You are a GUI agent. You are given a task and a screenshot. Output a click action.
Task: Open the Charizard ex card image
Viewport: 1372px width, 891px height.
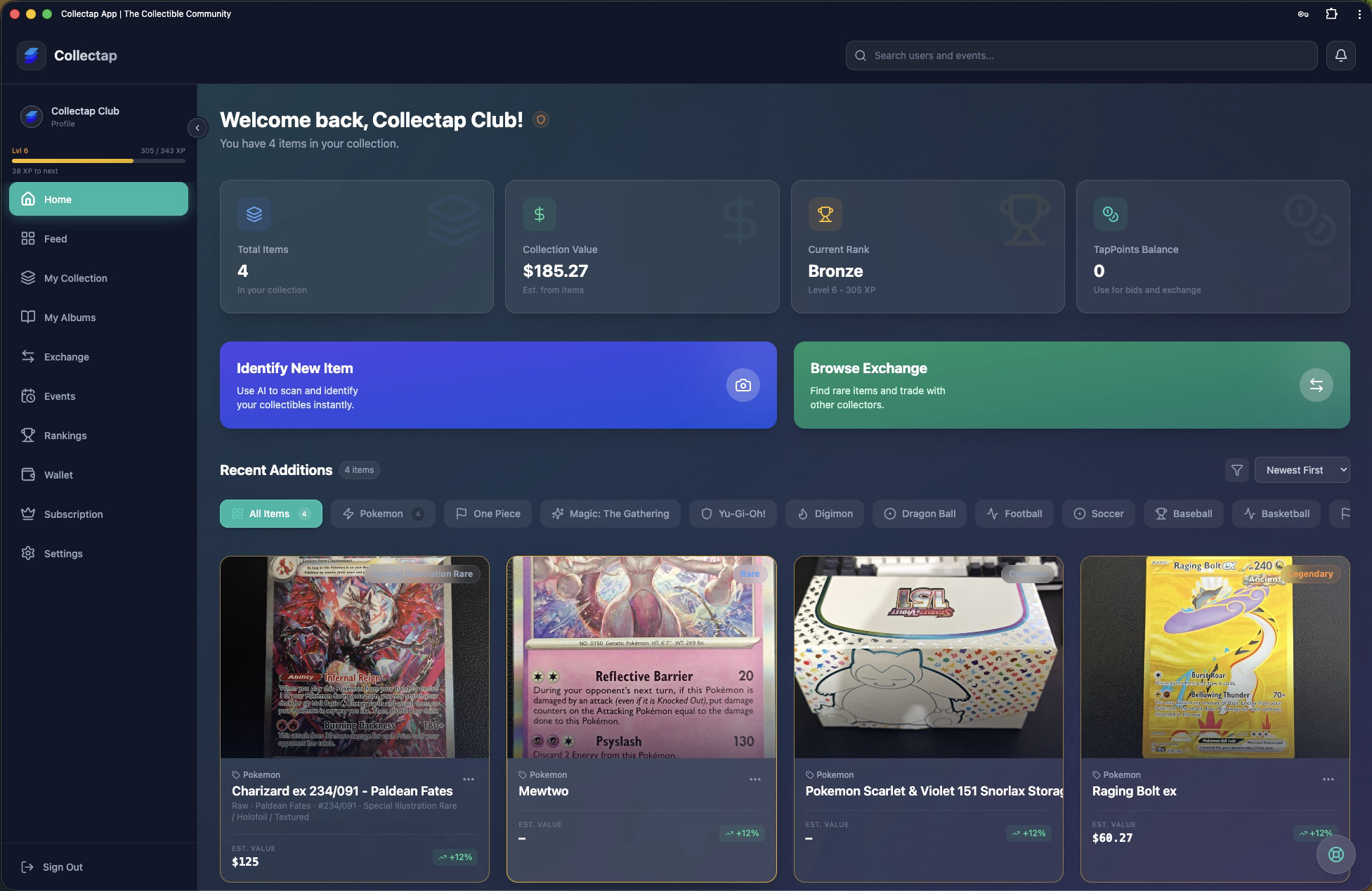pyautogui.click(x=355, y=658)
